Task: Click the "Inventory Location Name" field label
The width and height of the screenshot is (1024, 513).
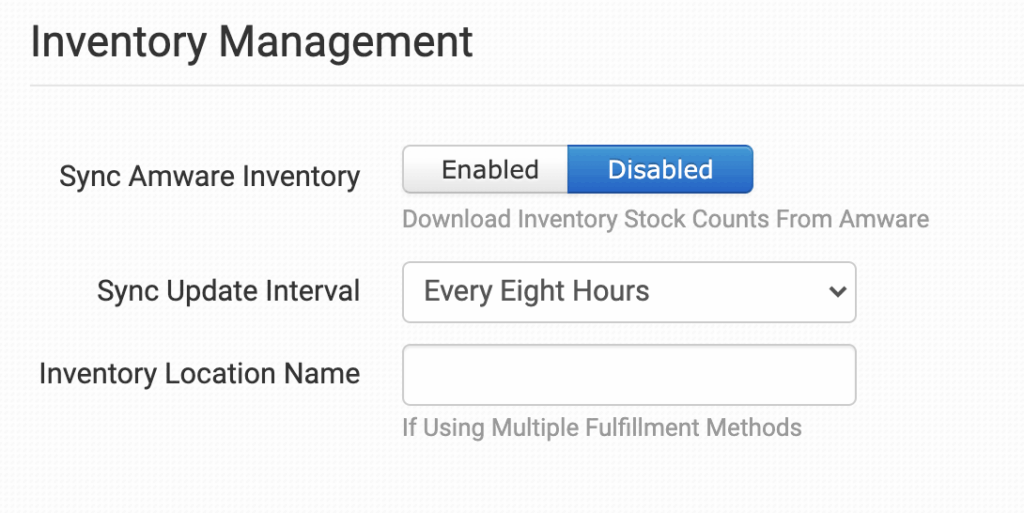Action: tap(199, 374)
